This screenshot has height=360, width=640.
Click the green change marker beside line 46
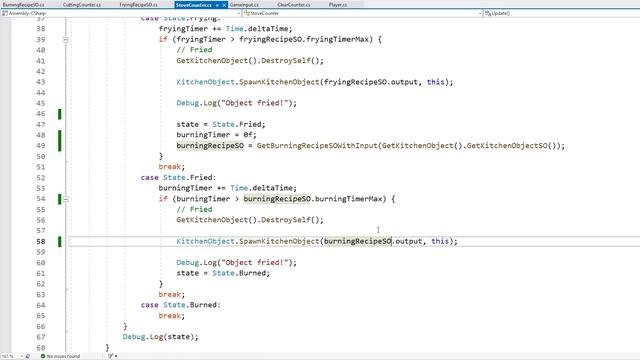click(60, 114)
